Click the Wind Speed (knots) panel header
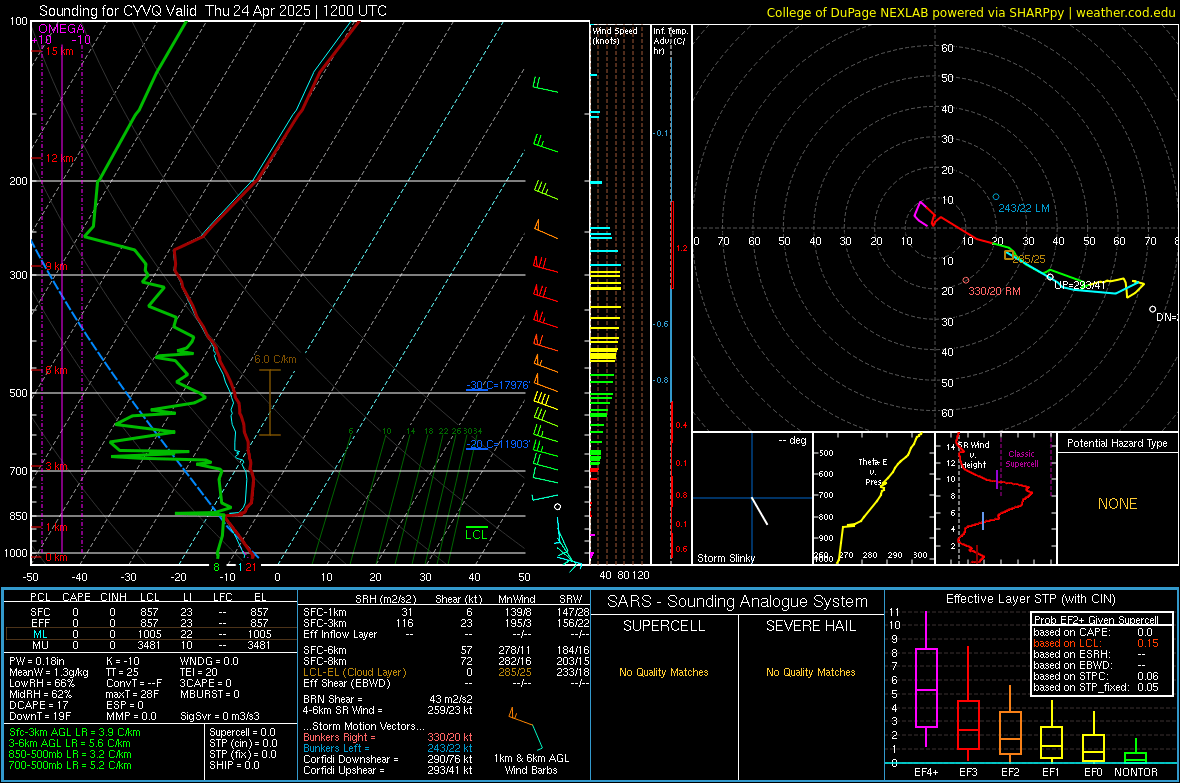1180x783 pixels. click(x=615, y=35)
